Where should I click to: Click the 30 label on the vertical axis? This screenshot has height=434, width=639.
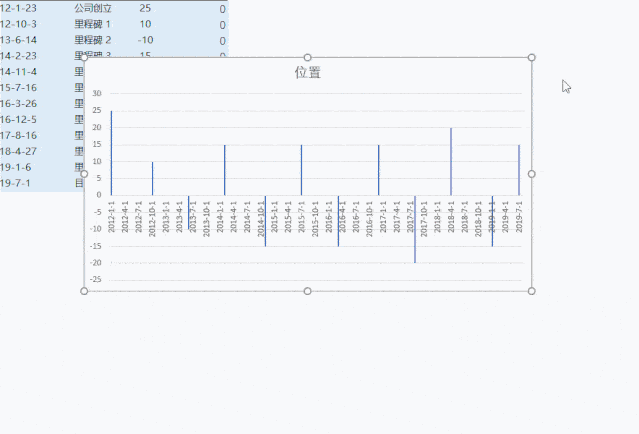[97, 93]
